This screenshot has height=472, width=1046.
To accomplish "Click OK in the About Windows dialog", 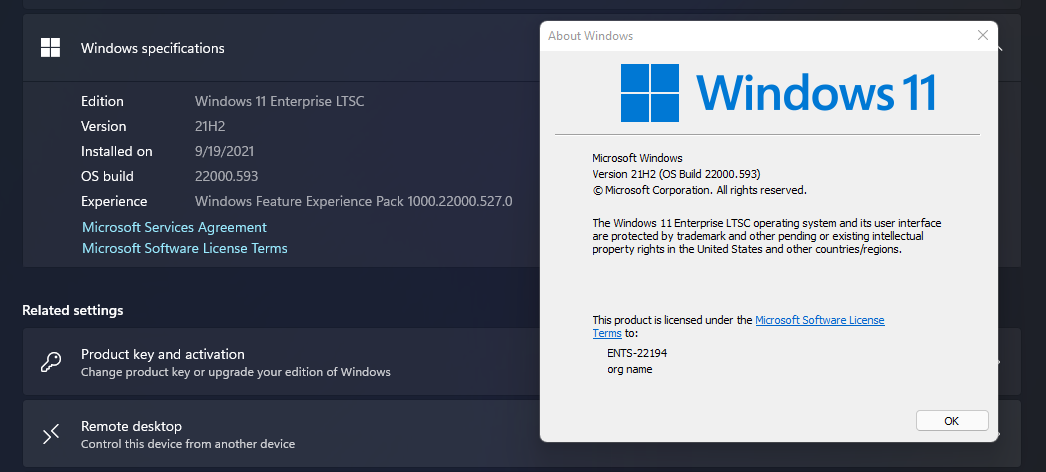I will (x=952, y=421).
